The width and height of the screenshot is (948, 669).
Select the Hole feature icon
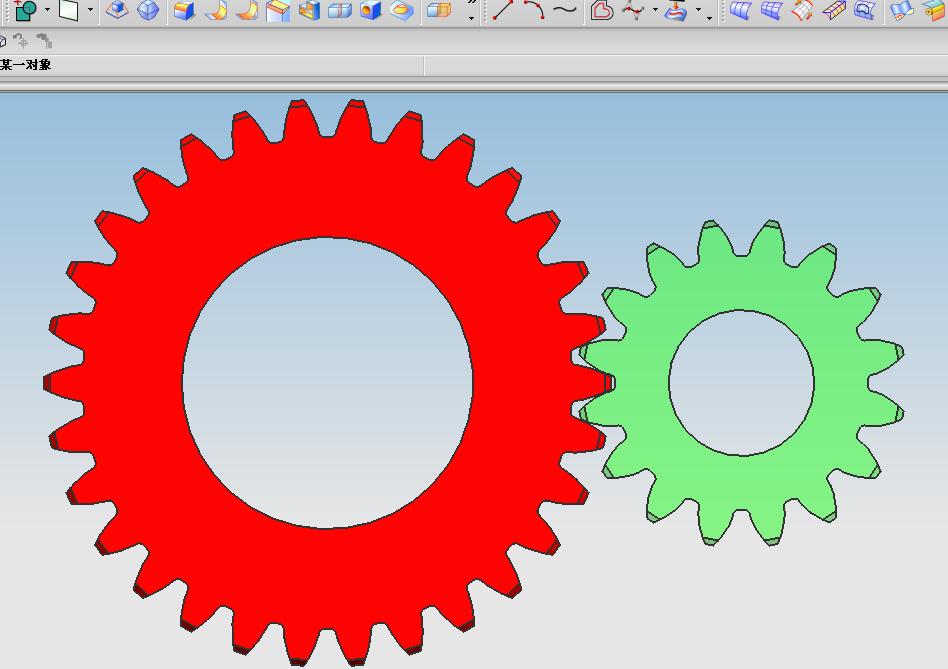(x=371, y=10)
